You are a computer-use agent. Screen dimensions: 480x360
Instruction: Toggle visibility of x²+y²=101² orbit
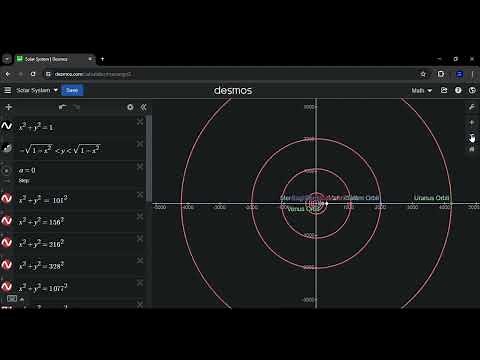[7, 199]
